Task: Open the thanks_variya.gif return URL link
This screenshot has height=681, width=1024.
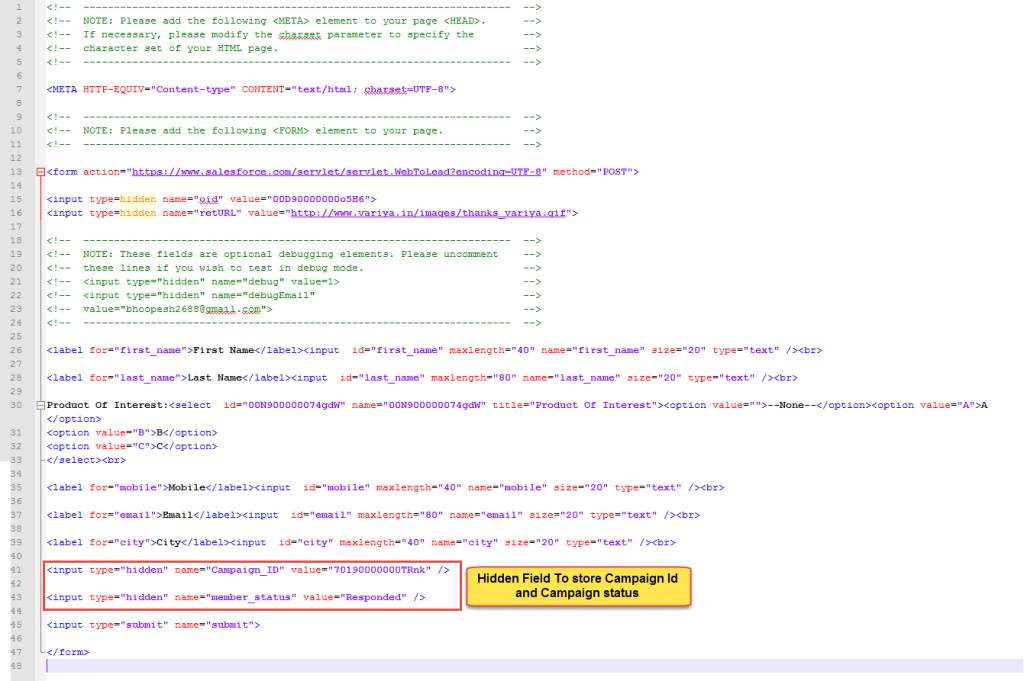Action: coord(433,213)
